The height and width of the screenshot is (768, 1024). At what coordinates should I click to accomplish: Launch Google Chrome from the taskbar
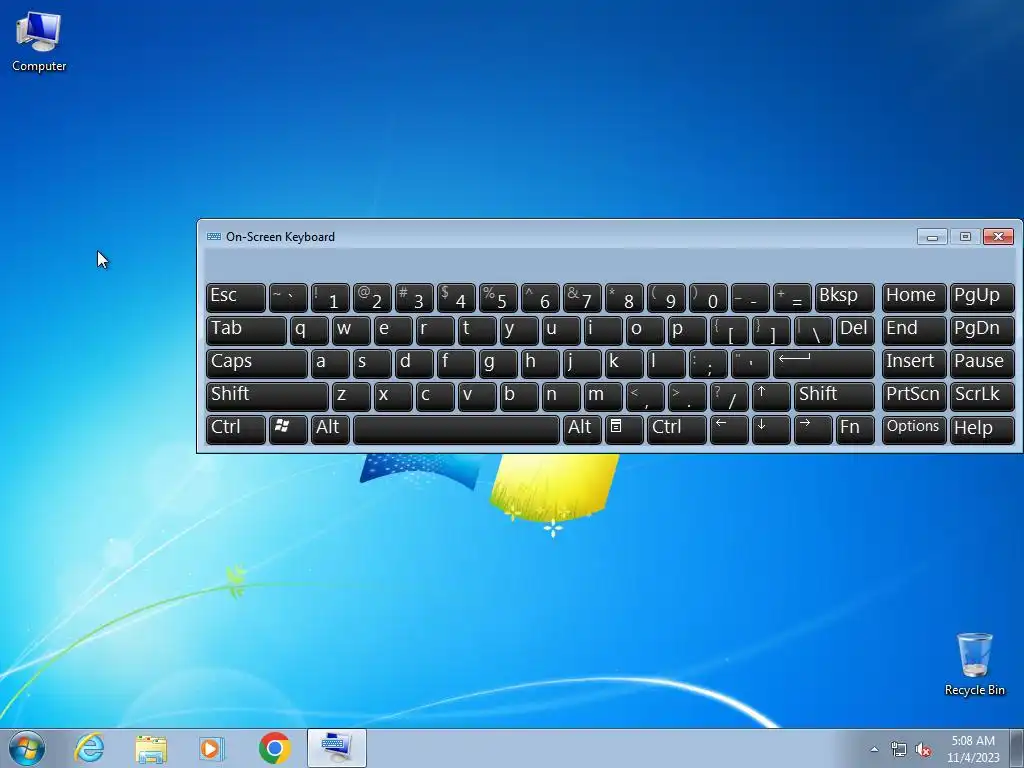[x=274, y=748]
